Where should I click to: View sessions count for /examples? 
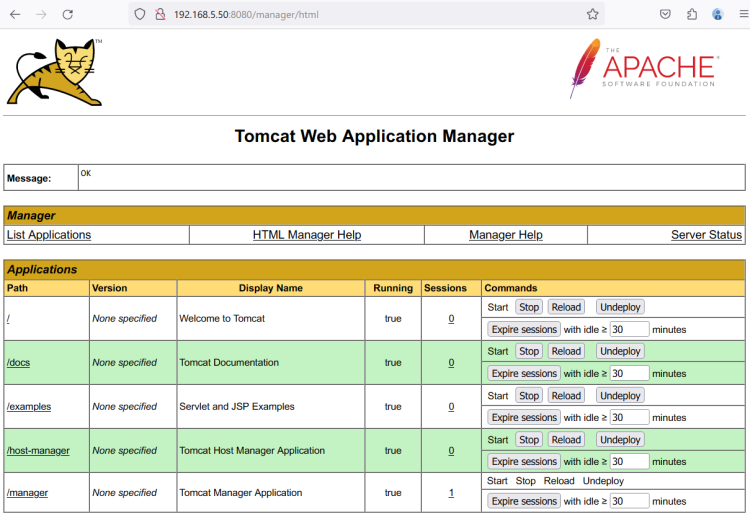[451, 407]
